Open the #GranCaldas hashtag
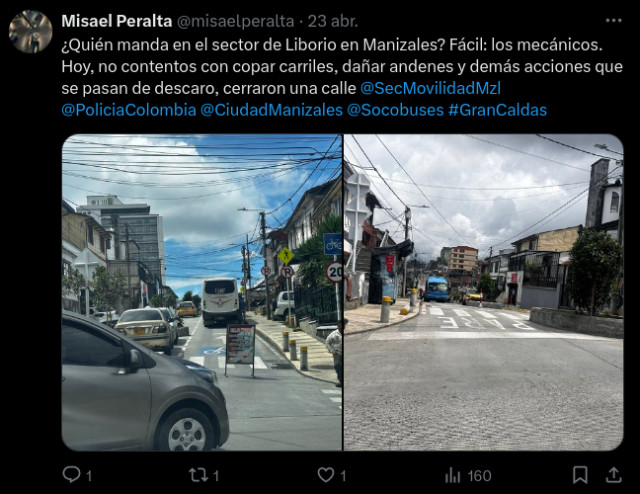The width and height of the screenshot is (640, 494). [x=498, y=110]
